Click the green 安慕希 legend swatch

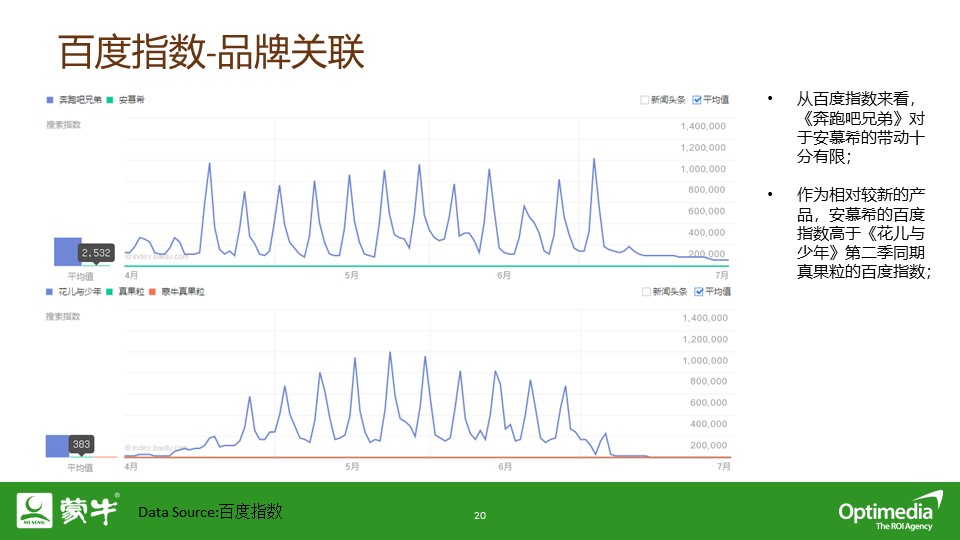[x=110, y=100]
